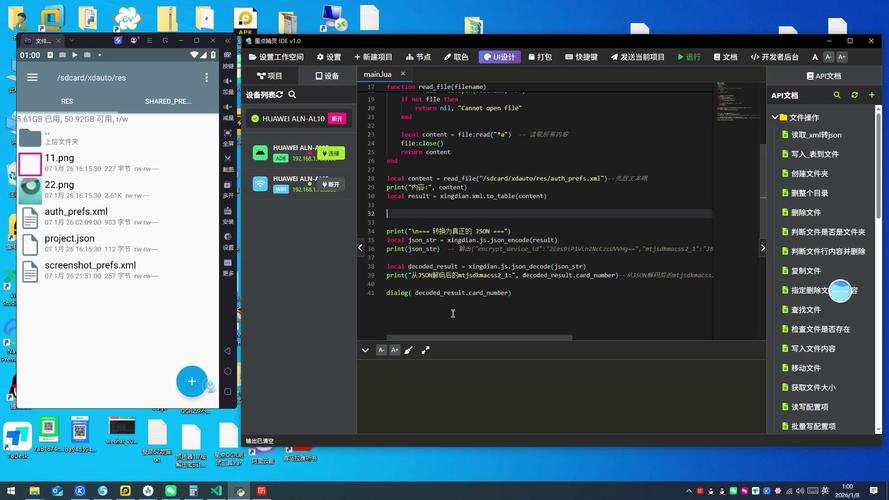889x500 pixels.
Task: Click the pink 断开 button beside HUAWEI ALN-AL10
Action: click(337, 118)
